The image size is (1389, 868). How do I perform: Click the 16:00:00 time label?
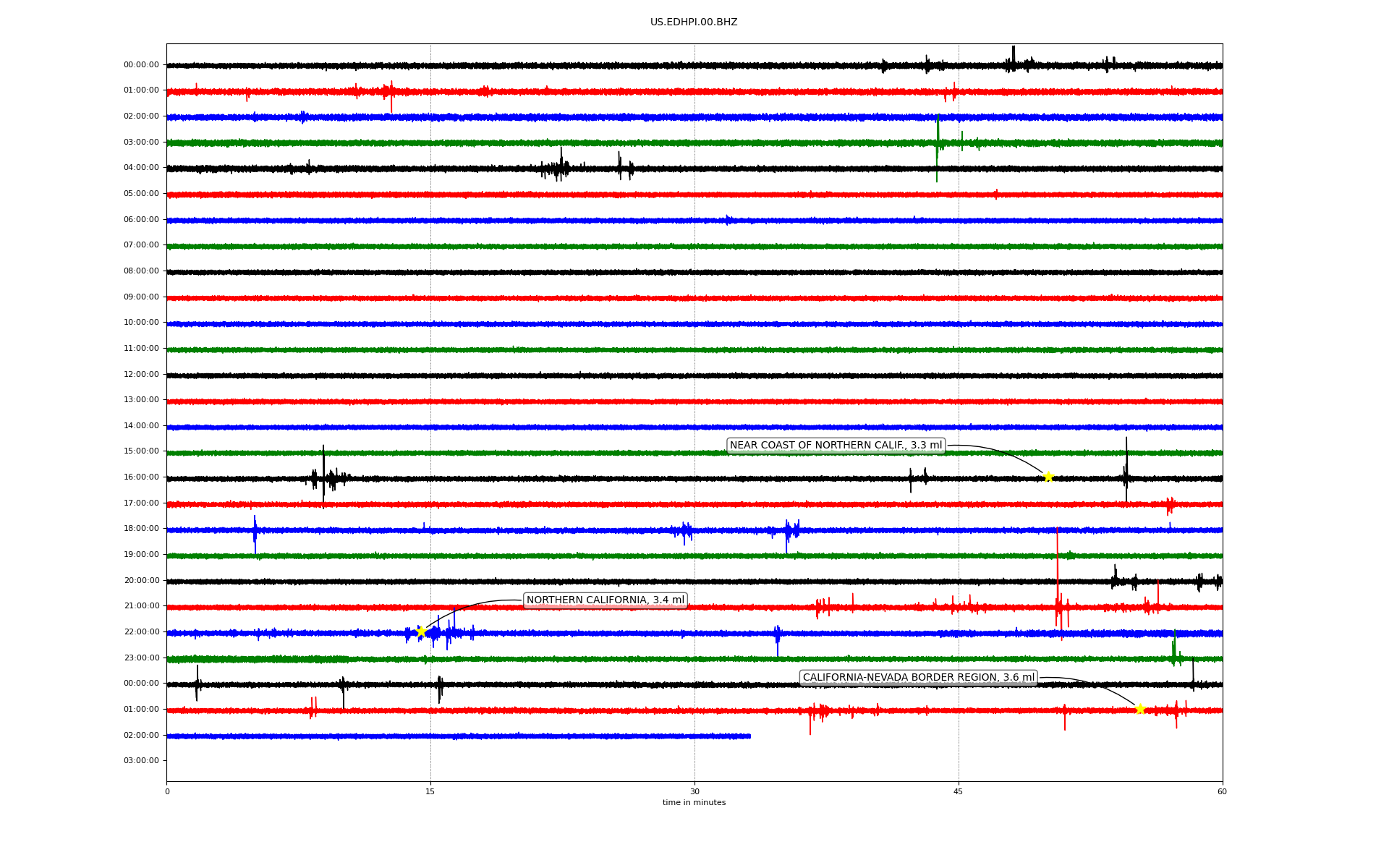pyautogui.click(x=141, y=477)
